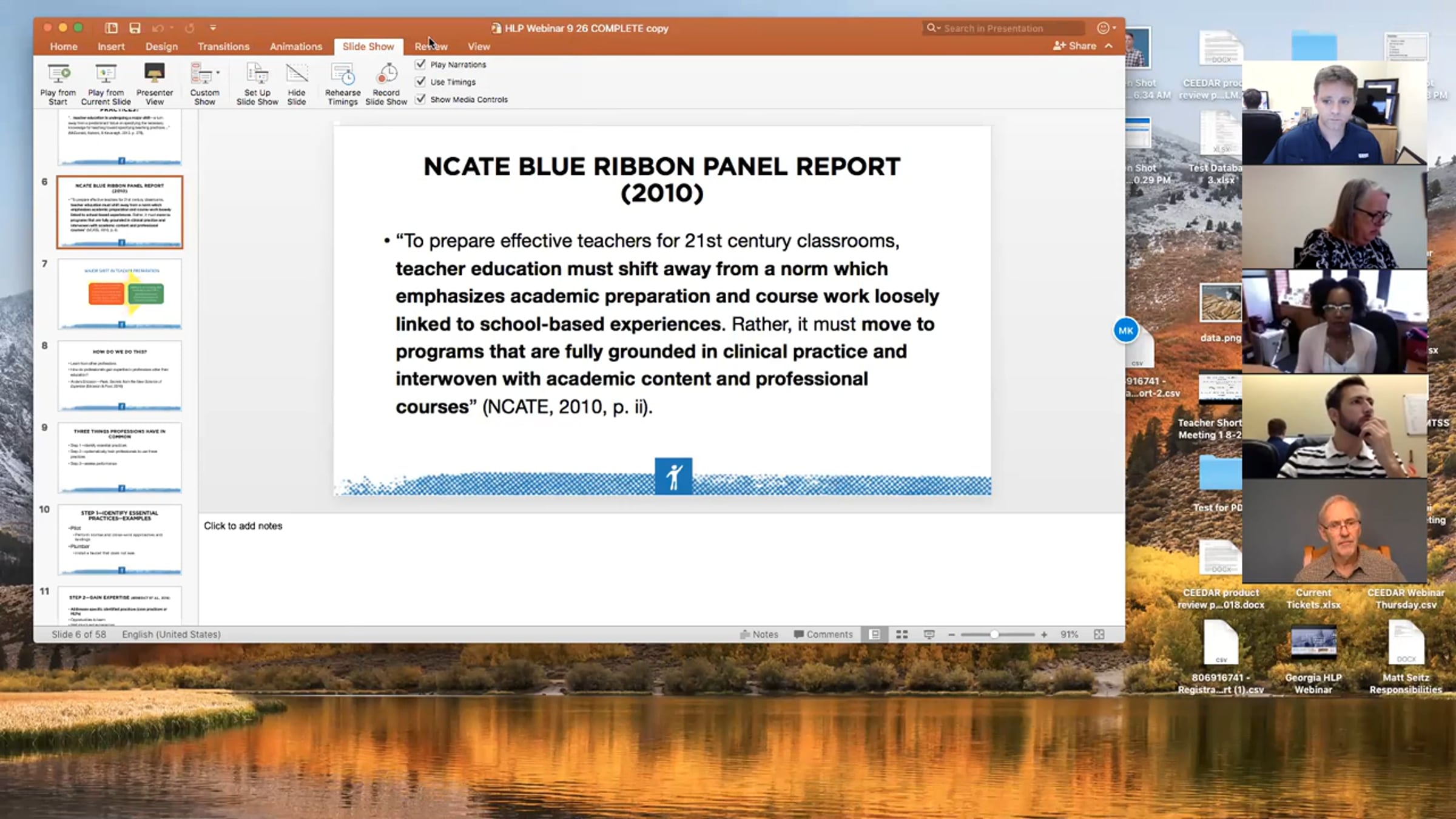Click the blue MK avatar circle
This screenshot has width=1456, height=819.
point(1126,331)
